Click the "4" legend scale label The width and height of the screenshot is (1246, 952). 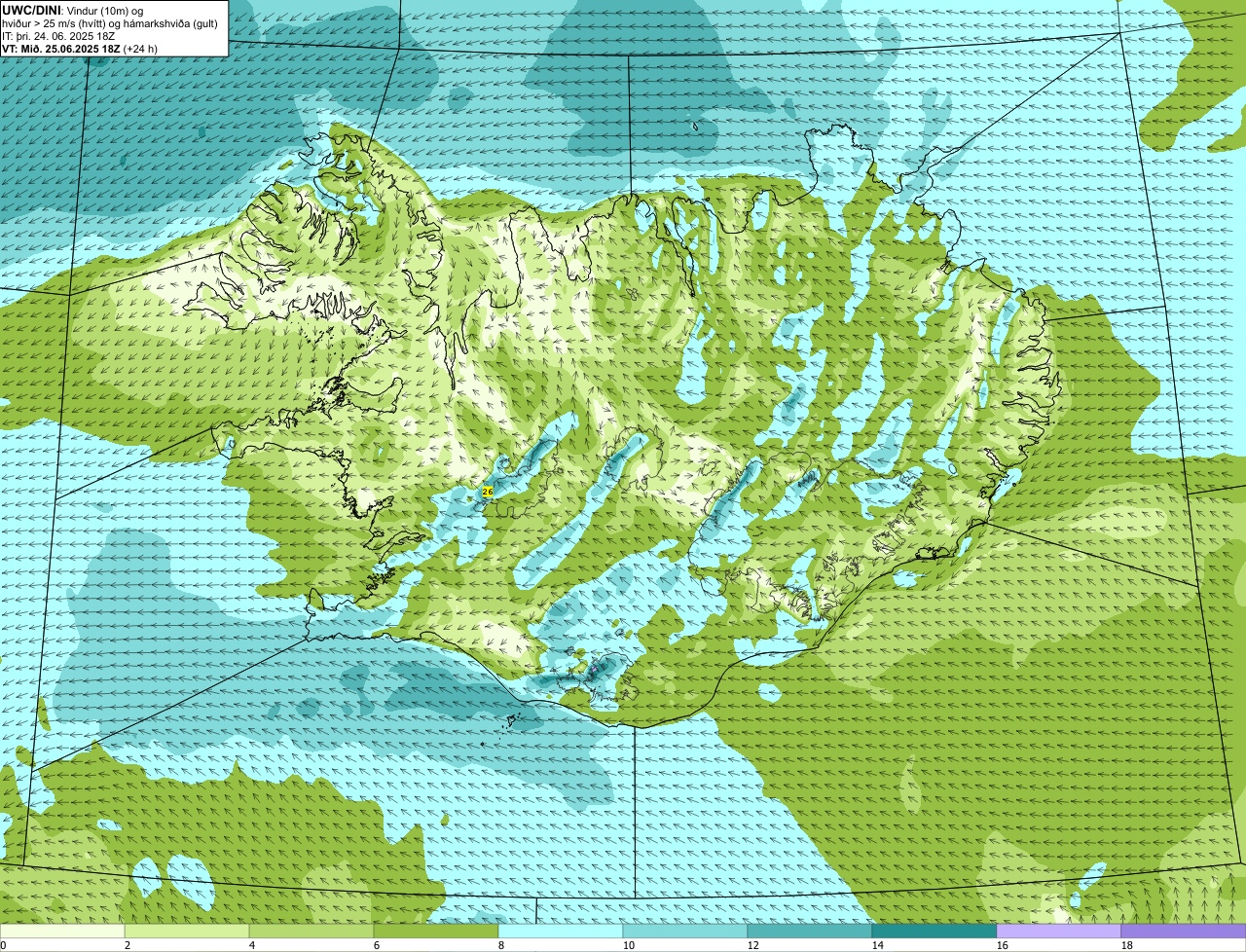(252, 945)
